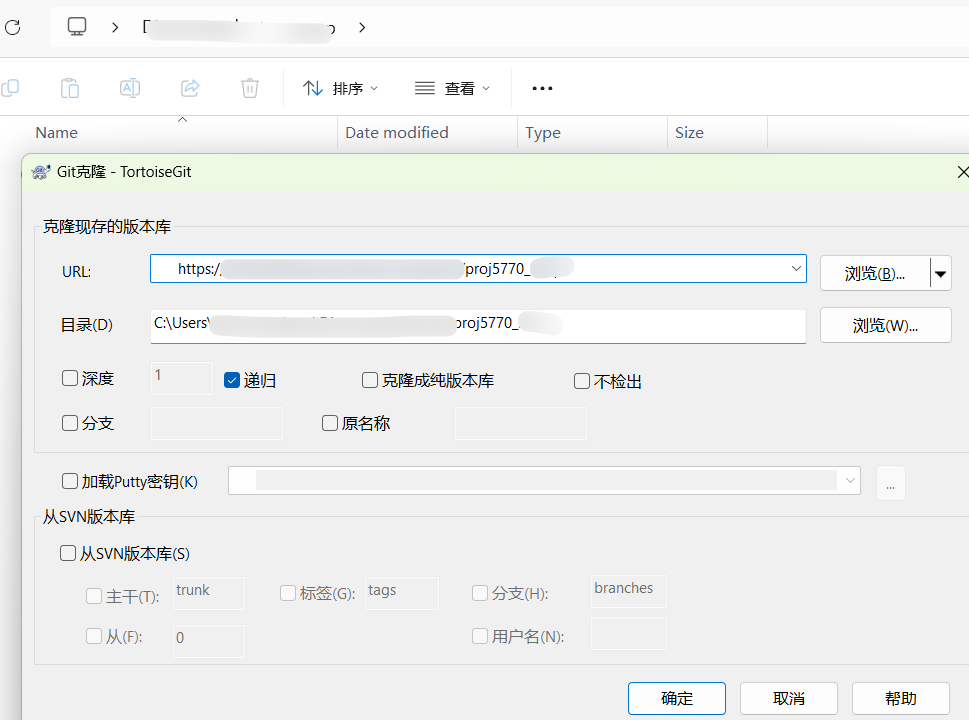Click the Delete icon in the toolbar
This screenshot has height=720, width=969.
(249, 88)
